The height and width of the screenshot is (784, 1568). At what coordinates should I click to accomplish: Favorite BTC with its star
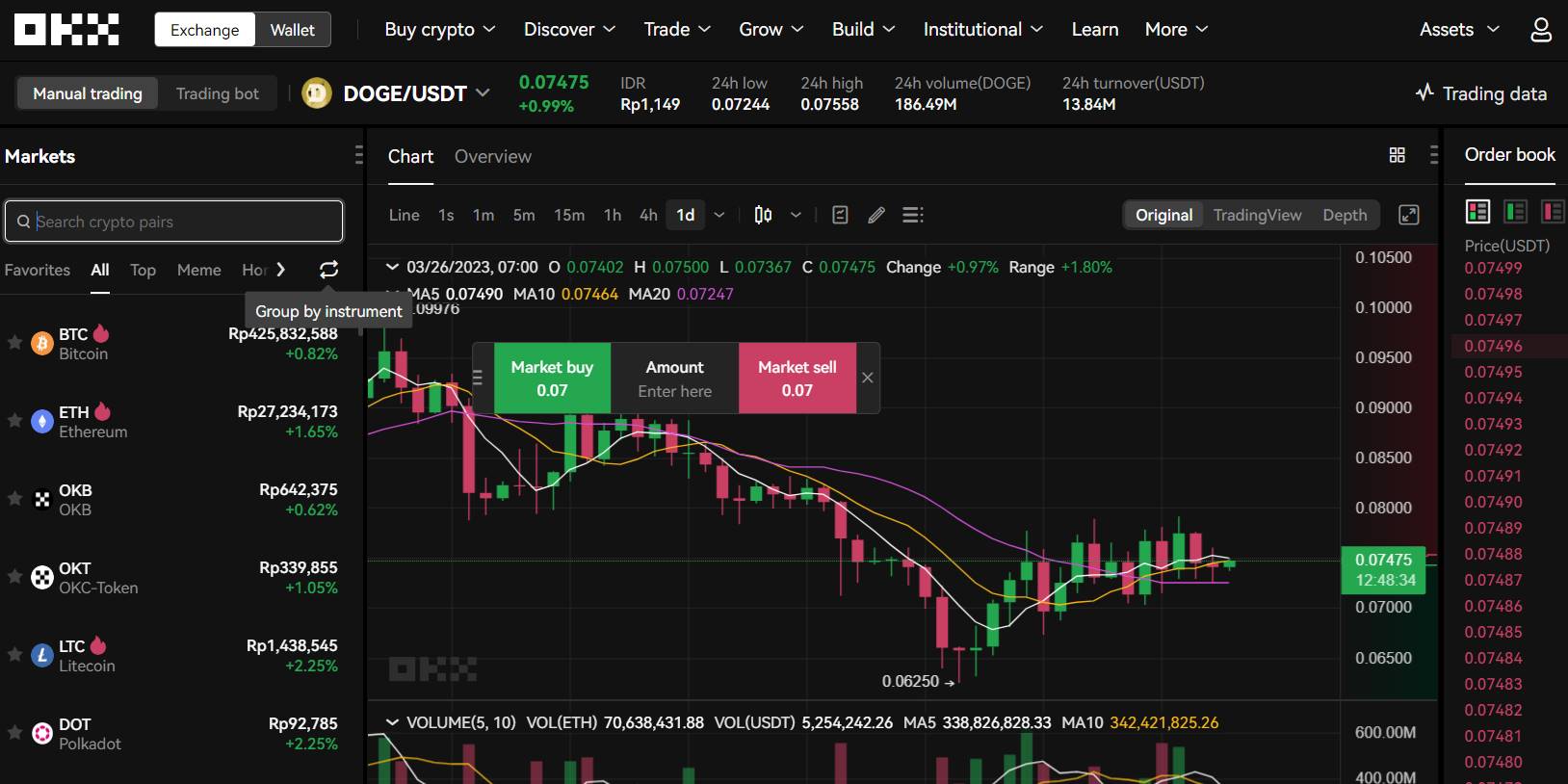tap(14, 343)
